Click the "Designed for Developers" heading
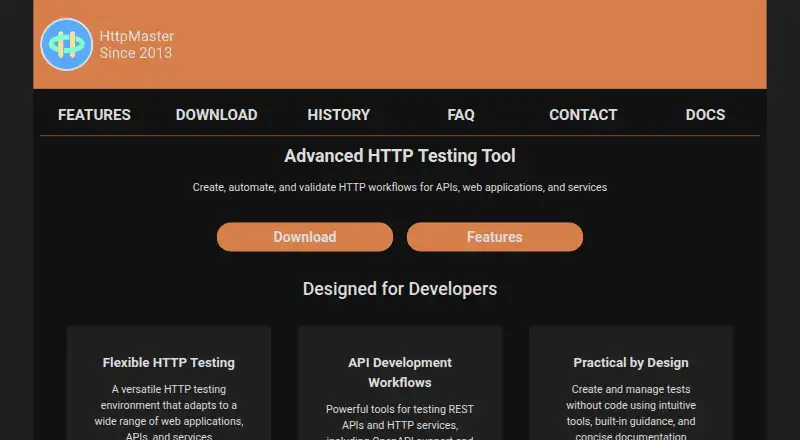This screenshot has height=440, width=800. (x=400, y=289)
